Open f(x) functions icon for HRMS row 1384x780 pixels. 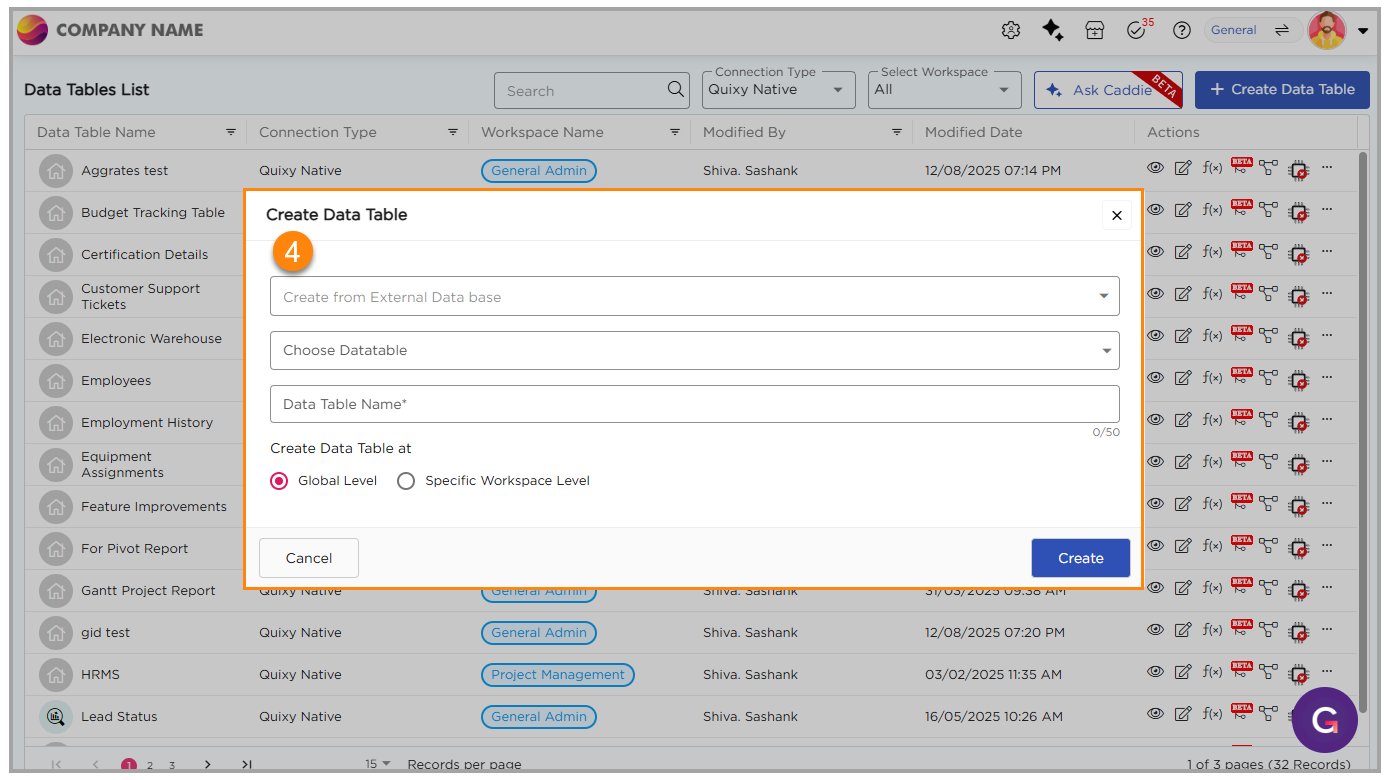tap(1212, 672)
